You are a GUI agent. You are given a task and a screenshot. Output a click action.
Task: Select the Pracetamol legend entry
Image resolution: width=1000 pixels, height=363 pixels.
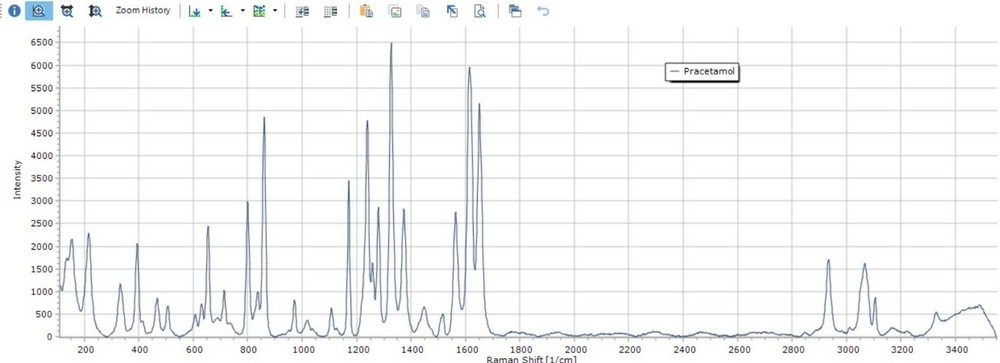click(x=702, y=72)
